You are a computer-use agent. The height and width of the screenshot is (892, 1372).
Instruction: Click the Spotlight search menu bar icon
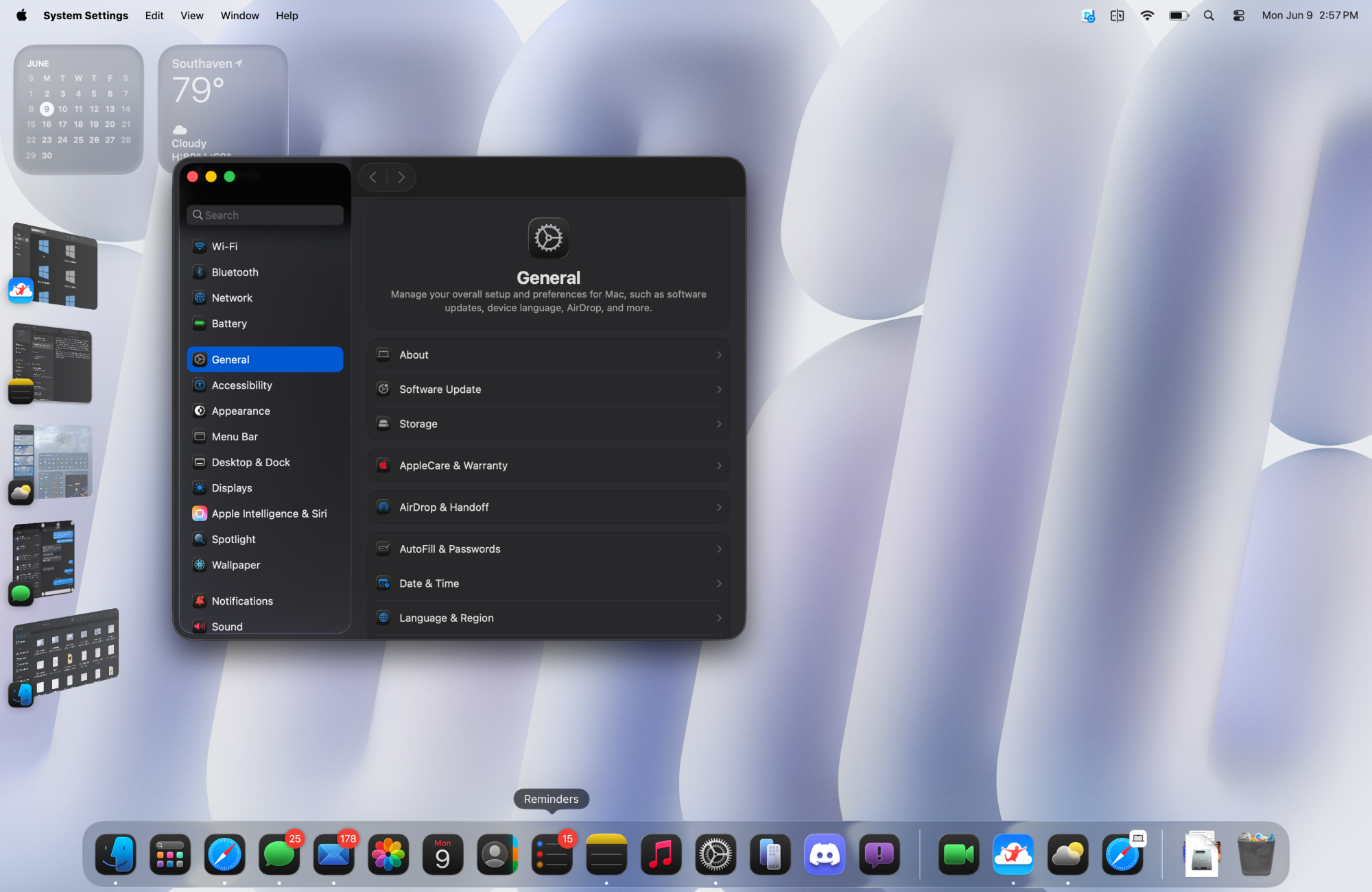tap(1209, 15)
